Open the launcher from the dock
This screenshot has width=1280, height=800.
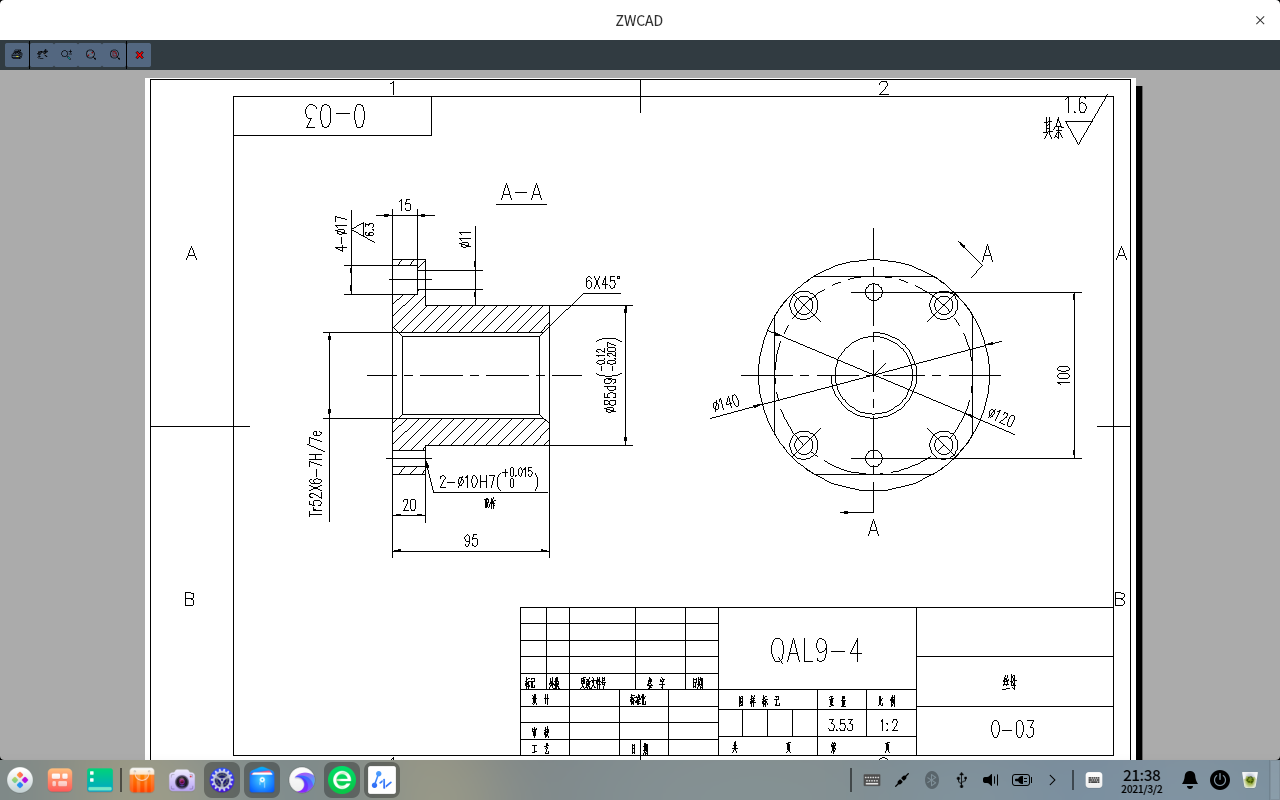coord(20,780)
